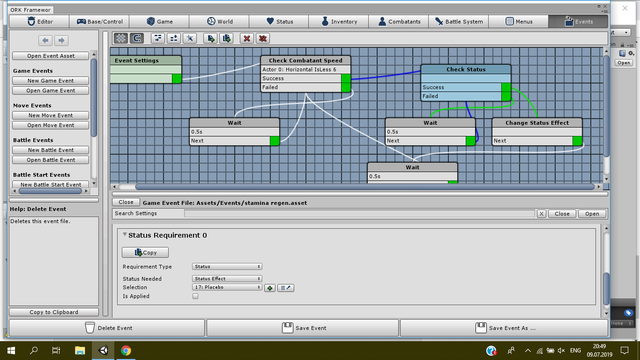Switch to the Menus tab
640x360 pixels.
518,21
